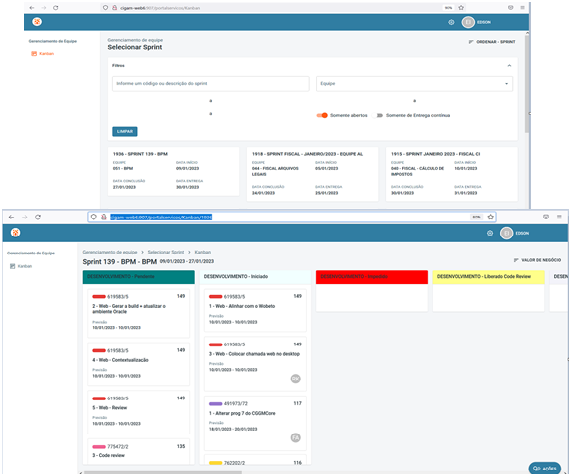The width and height of the screenshot is (571, 474).
Task: Open the ORDENAR - SPRINT sort options
Action: 492,42
